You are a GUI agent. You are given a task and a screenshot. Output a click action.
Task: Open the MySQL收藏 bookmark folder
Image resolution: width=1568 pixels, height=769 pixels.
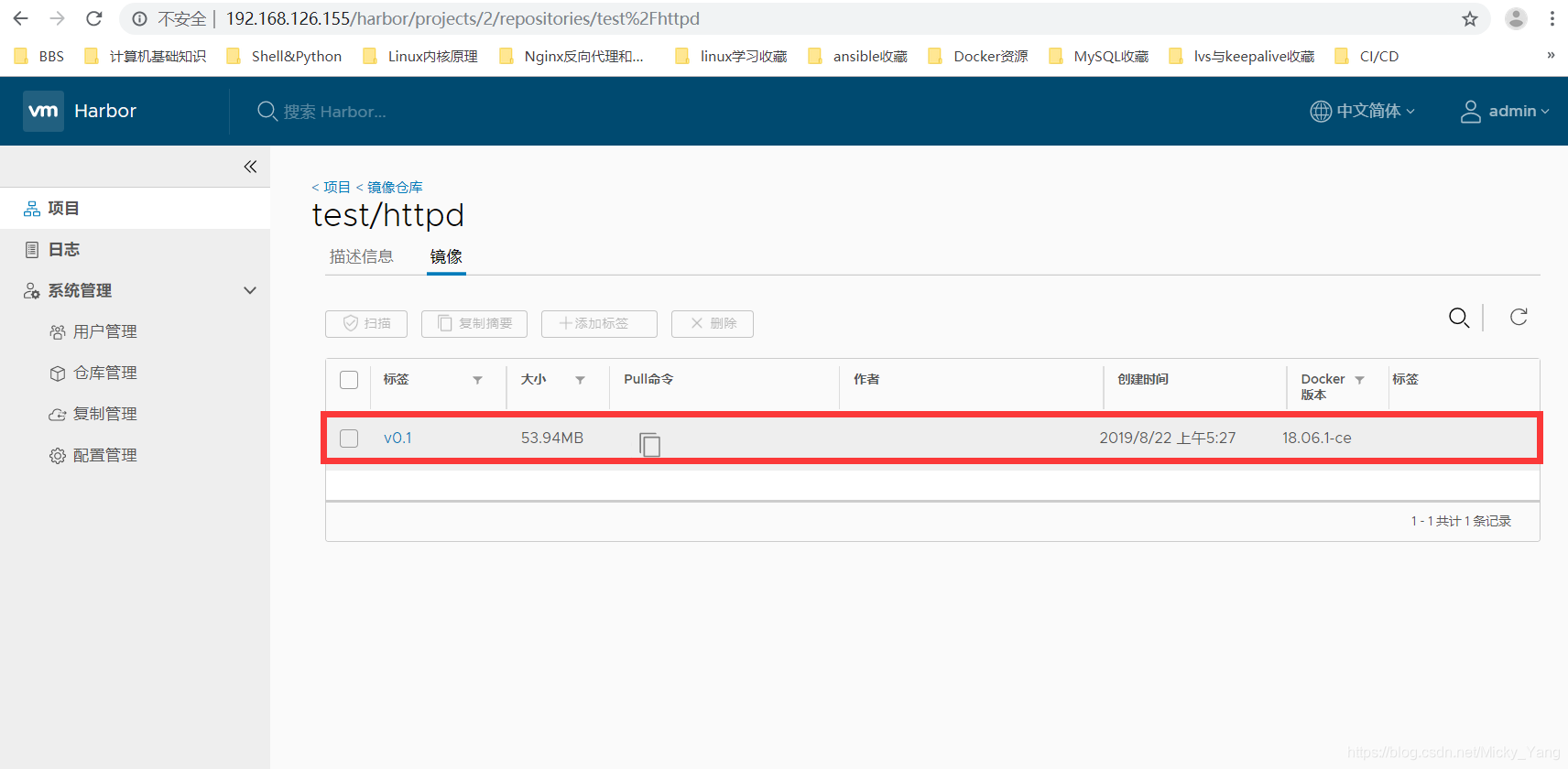tap(1098, 56)
